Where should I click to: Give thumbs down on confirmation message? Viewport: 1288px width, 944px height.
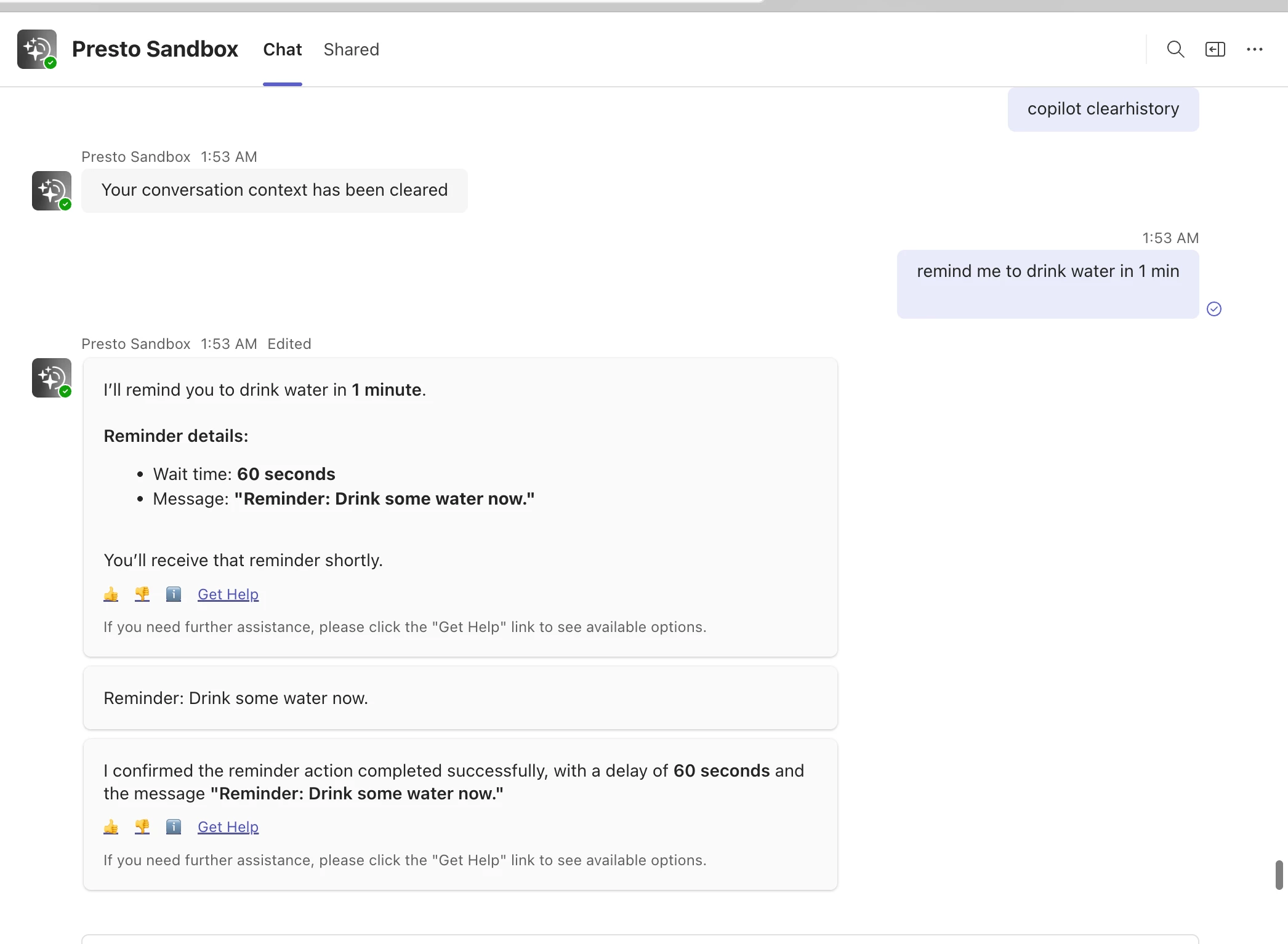pos(142,826)
